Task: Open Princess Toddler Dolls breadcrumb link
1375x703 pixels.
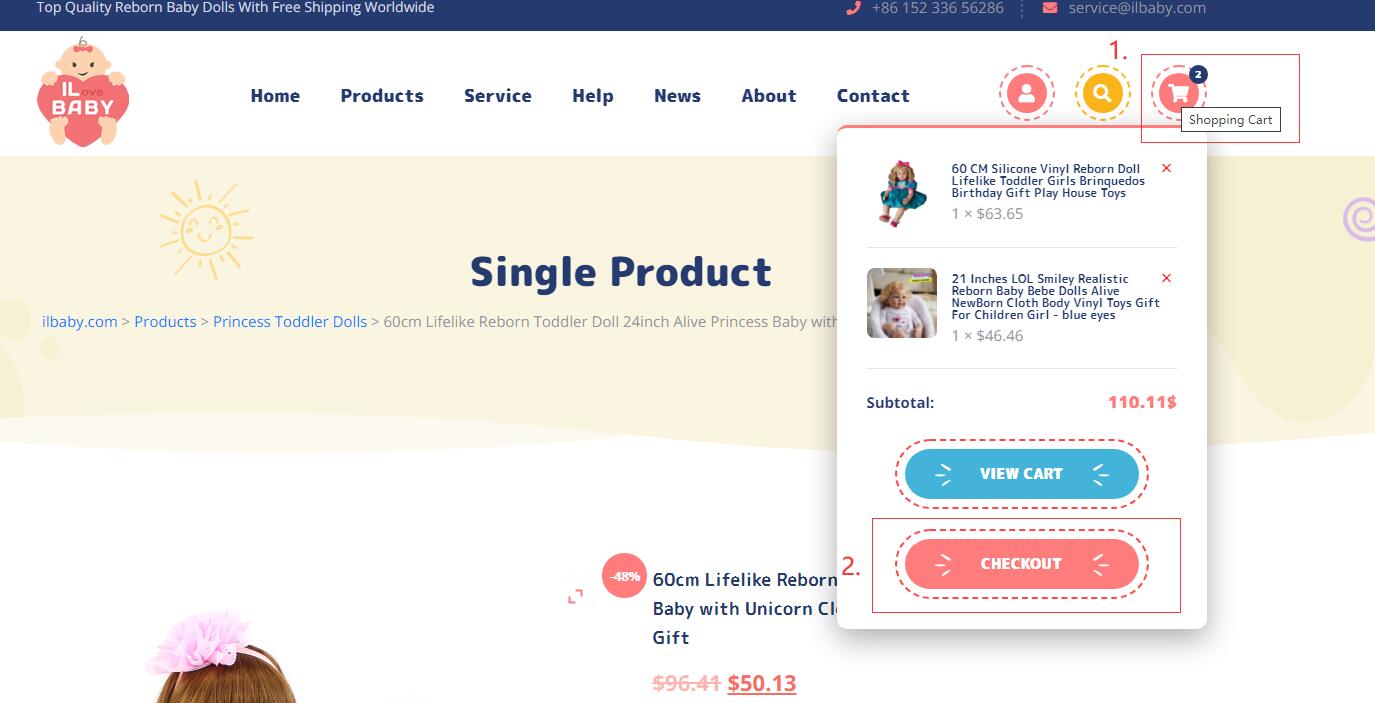Action: 290,322
